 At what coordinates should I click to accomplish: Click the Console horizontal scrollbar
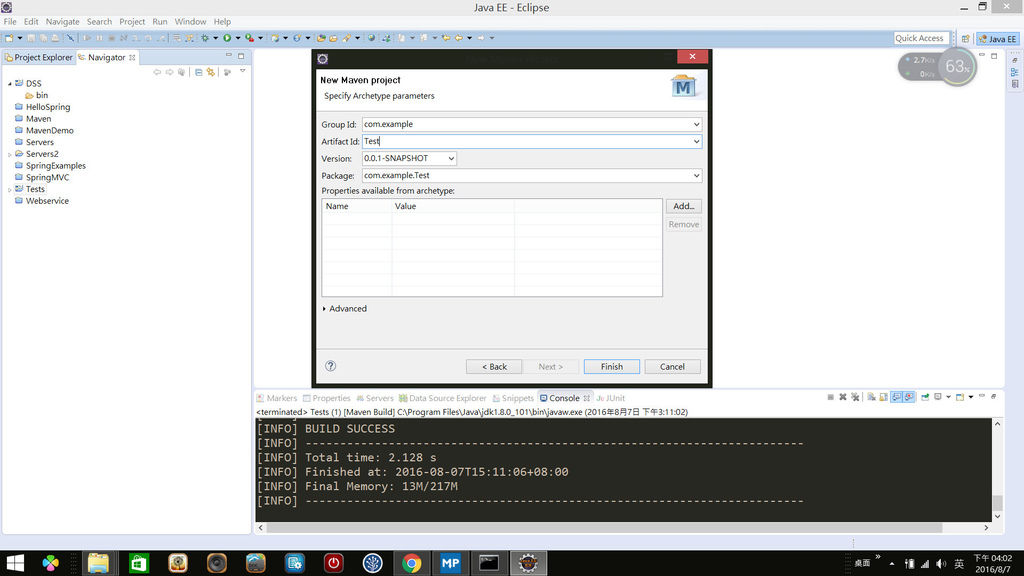600,527
